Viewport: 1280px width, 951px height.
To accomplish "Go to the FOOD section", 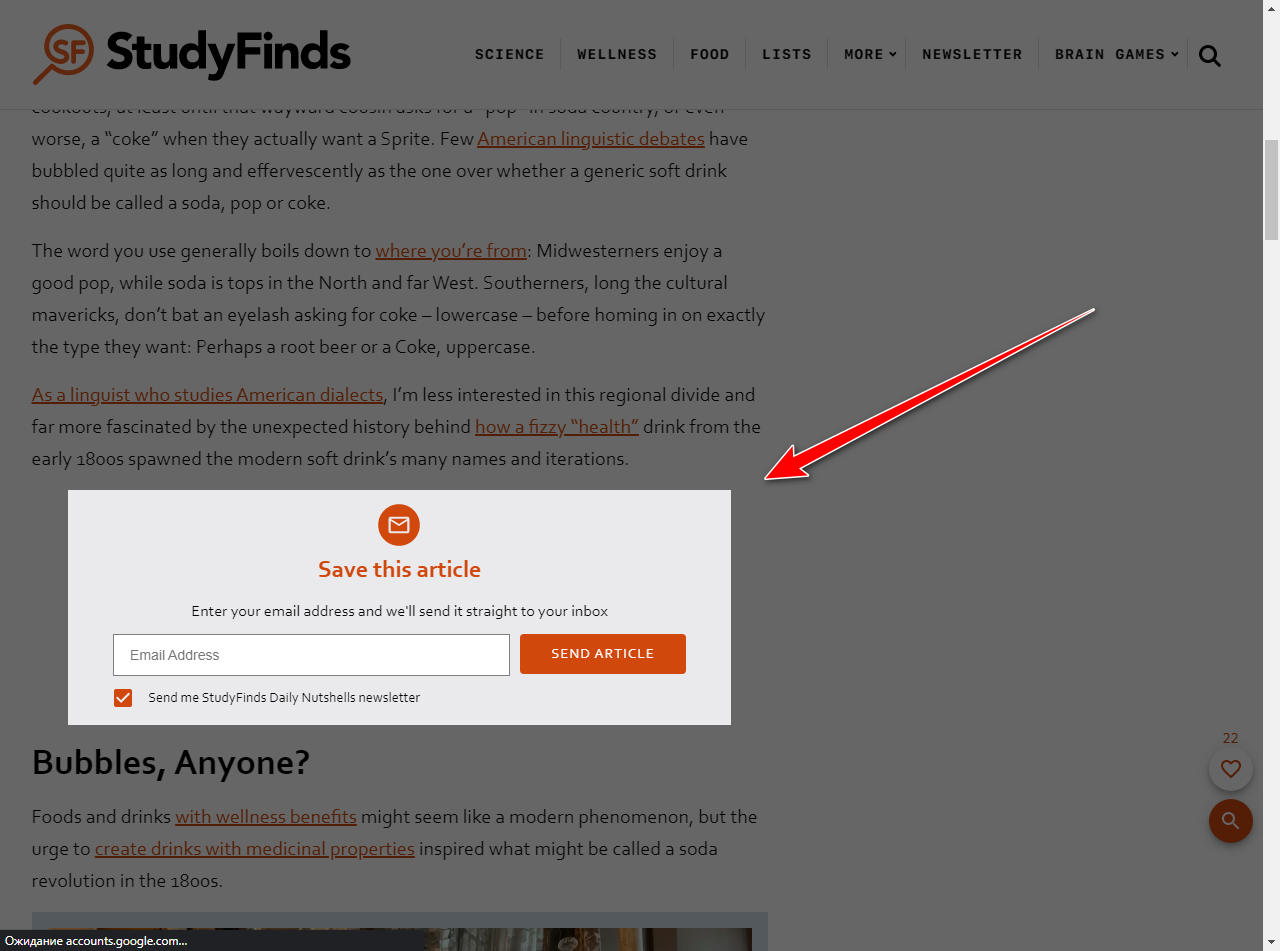I will [709, 54].
